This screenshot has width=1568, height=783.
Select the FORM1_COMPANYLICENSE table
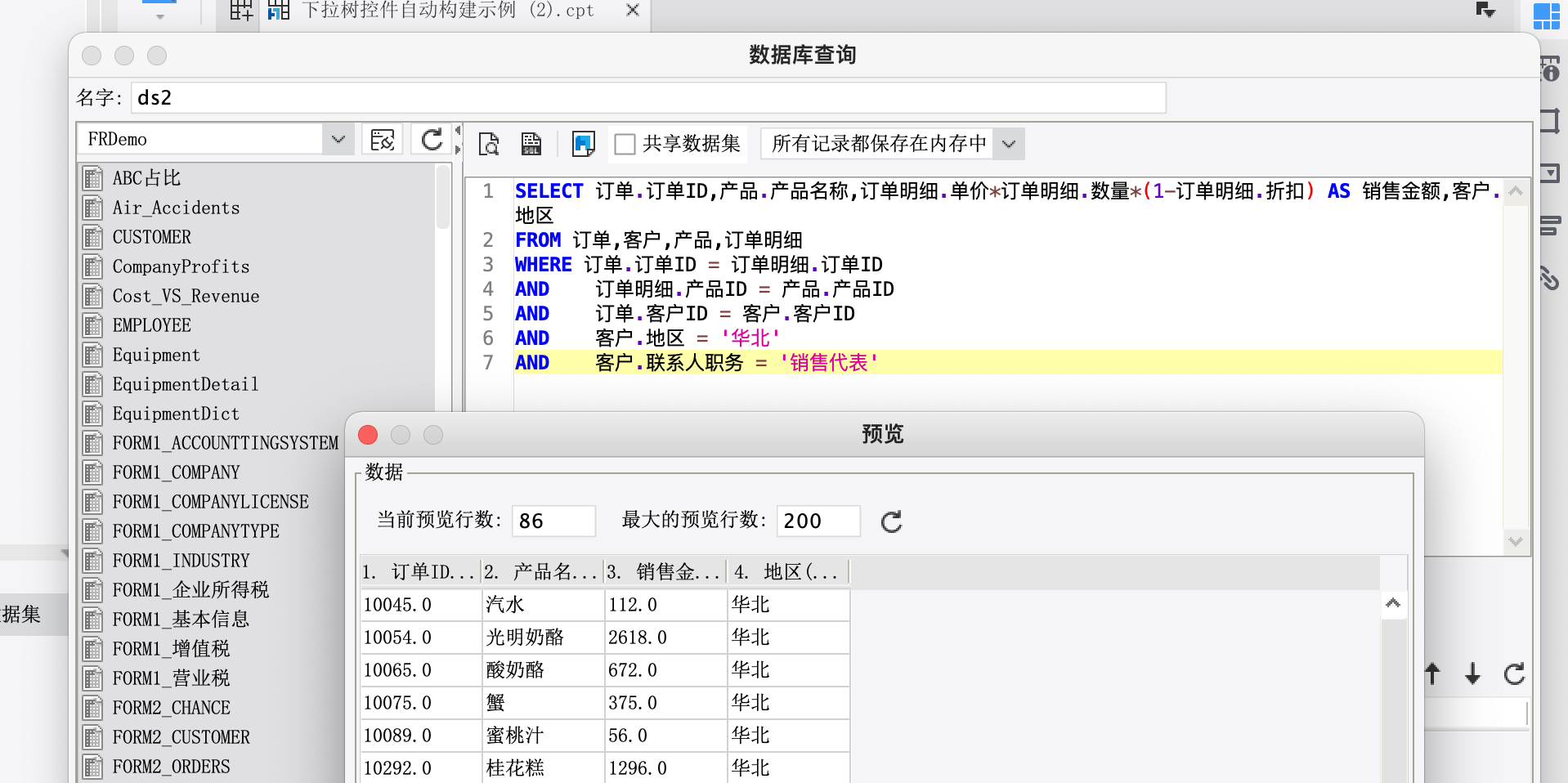click(213, 502)
